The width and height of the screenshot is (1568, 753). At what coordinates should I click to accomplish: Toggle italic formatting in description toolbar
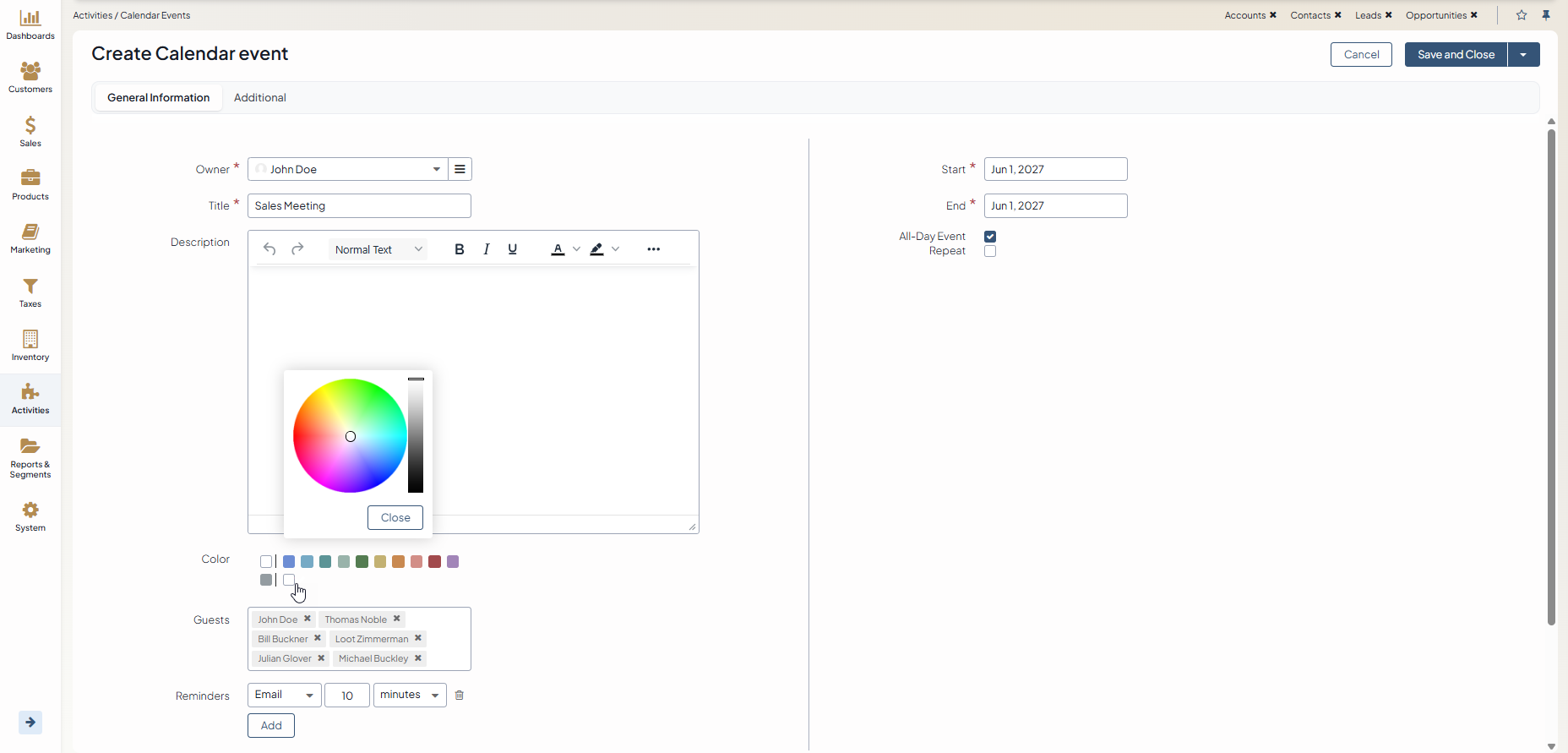487,249
